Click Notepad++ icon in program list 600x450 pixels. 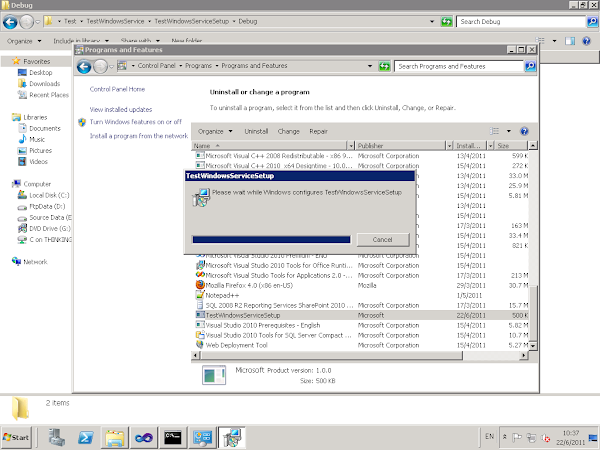point(200,295)
